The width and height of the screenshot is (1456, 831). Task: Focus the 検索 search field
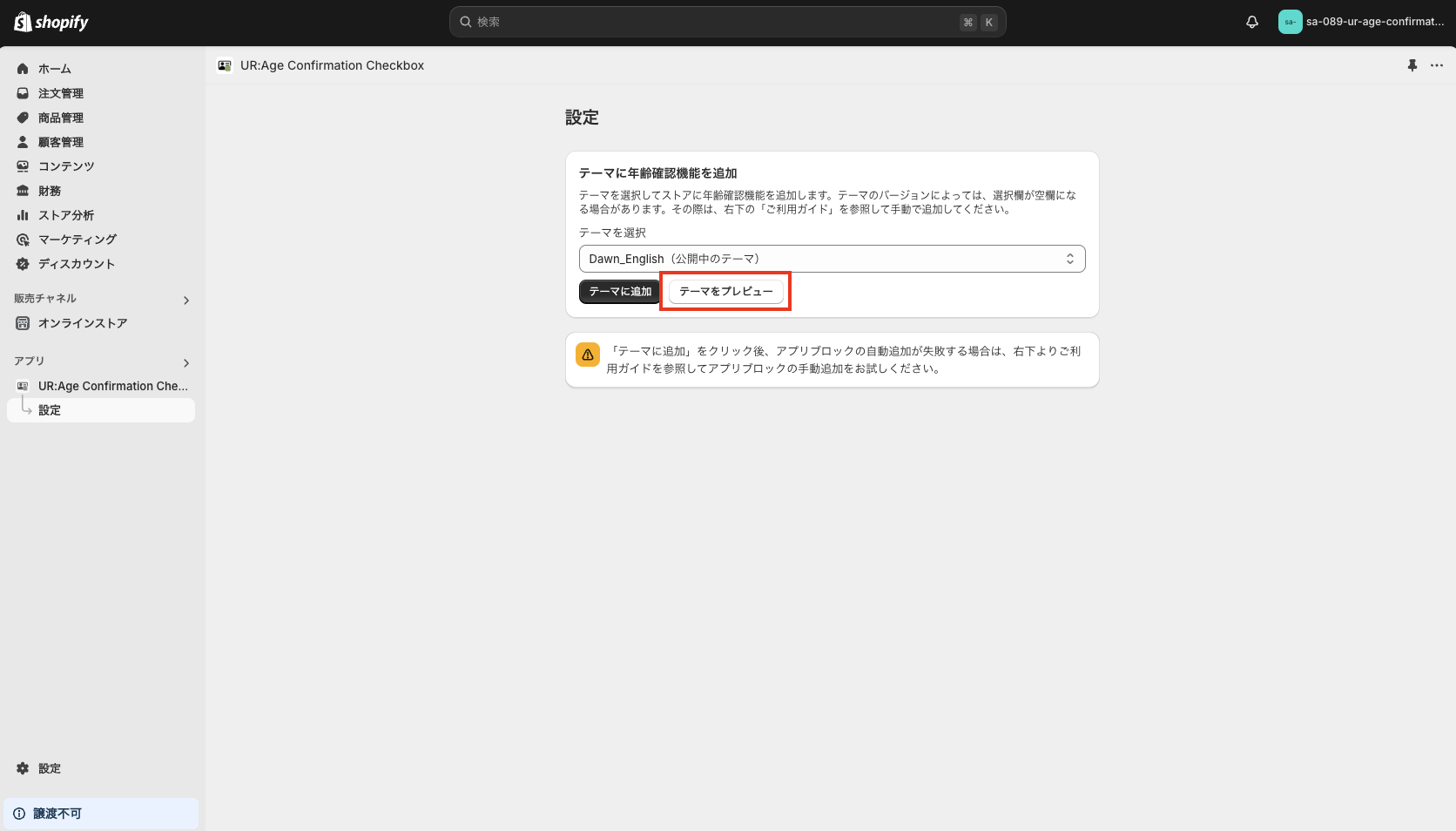point(727,22)
